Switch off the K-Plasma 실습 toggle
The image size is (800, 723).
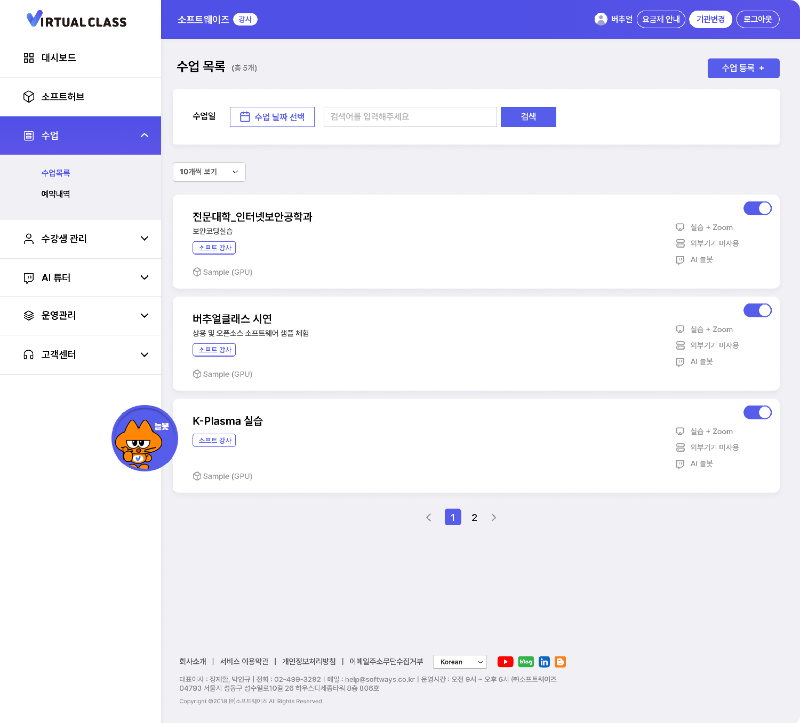point(757,412)
